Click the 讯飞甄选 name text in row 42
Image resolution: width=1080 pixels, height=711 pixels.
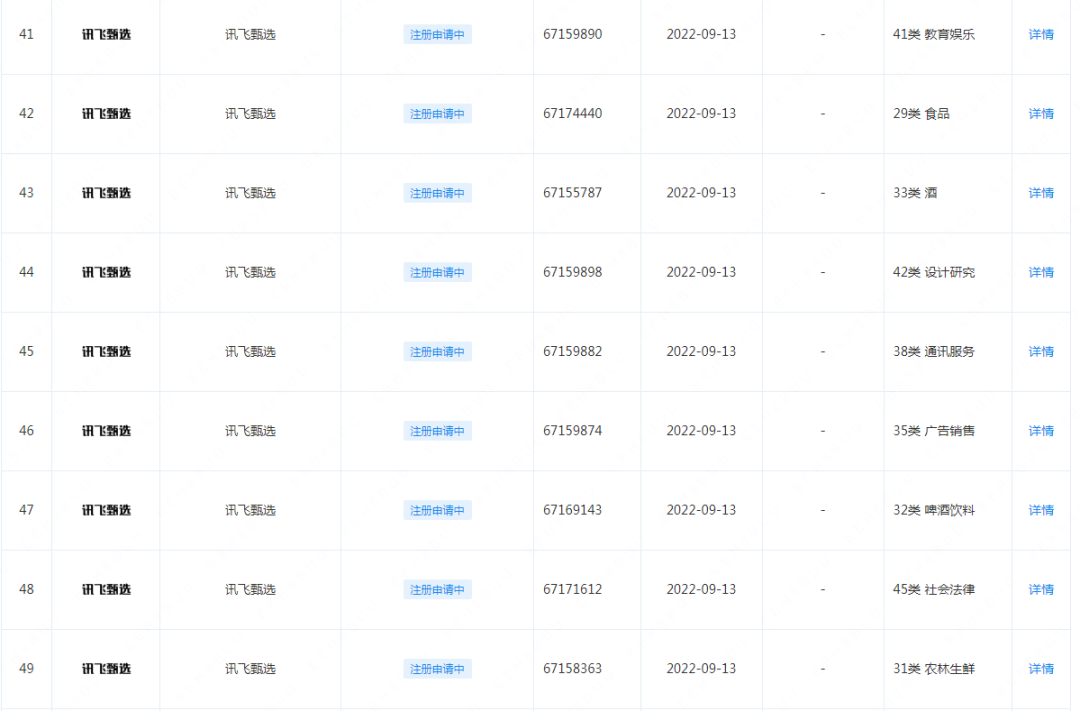250,114
